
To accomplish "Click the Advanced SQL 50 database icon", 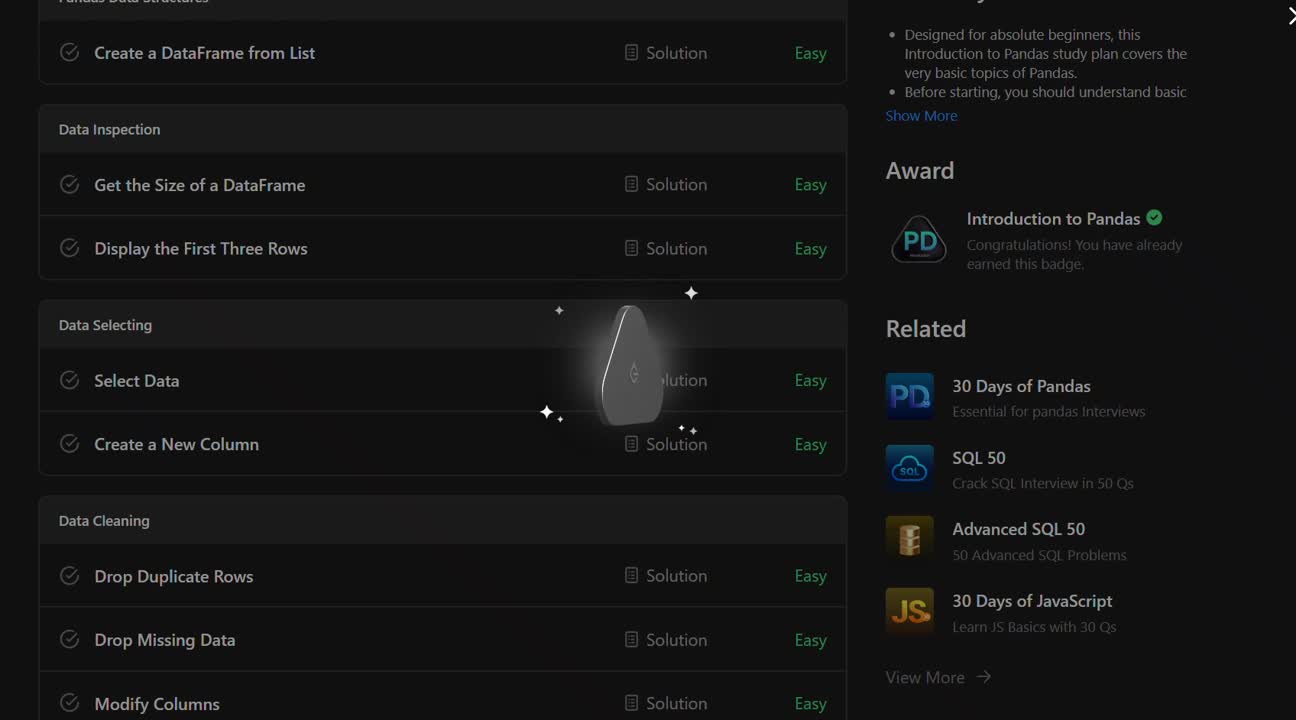I will 910,540.
